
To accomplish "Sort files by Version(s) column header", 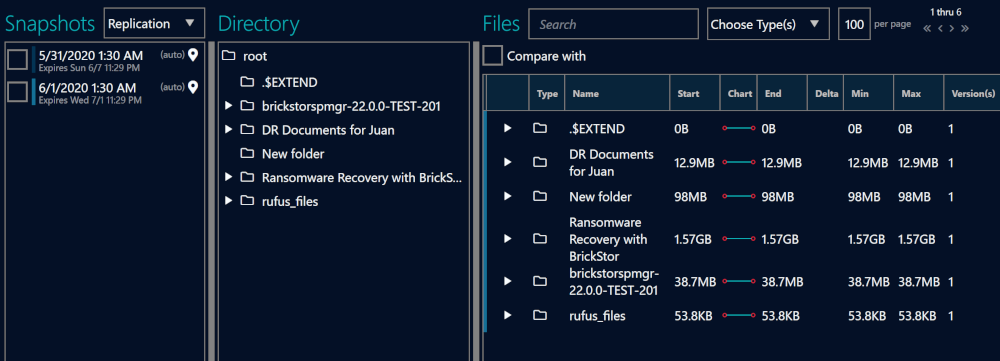I will tap(972, 94).
